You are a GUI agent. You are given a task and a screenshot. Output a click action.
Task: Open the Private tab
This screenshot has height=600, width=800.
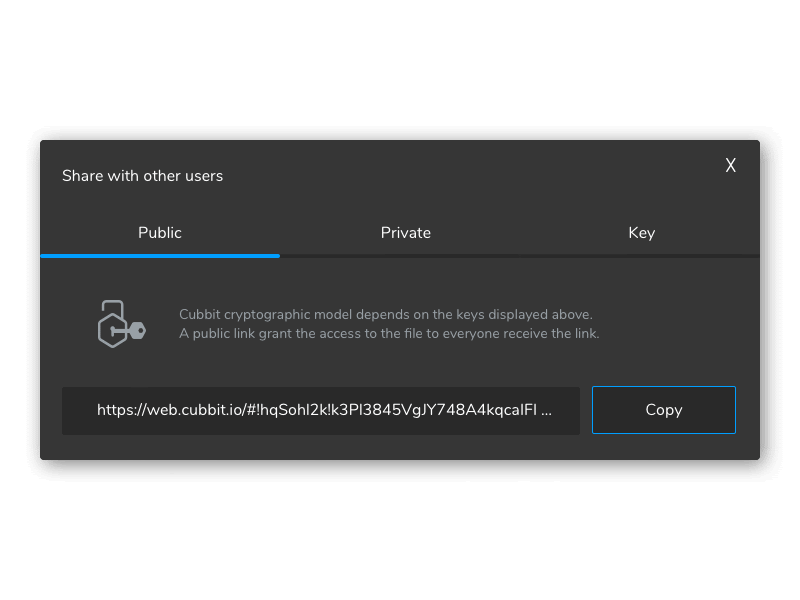pyautogui.click(x=406, y=233)
